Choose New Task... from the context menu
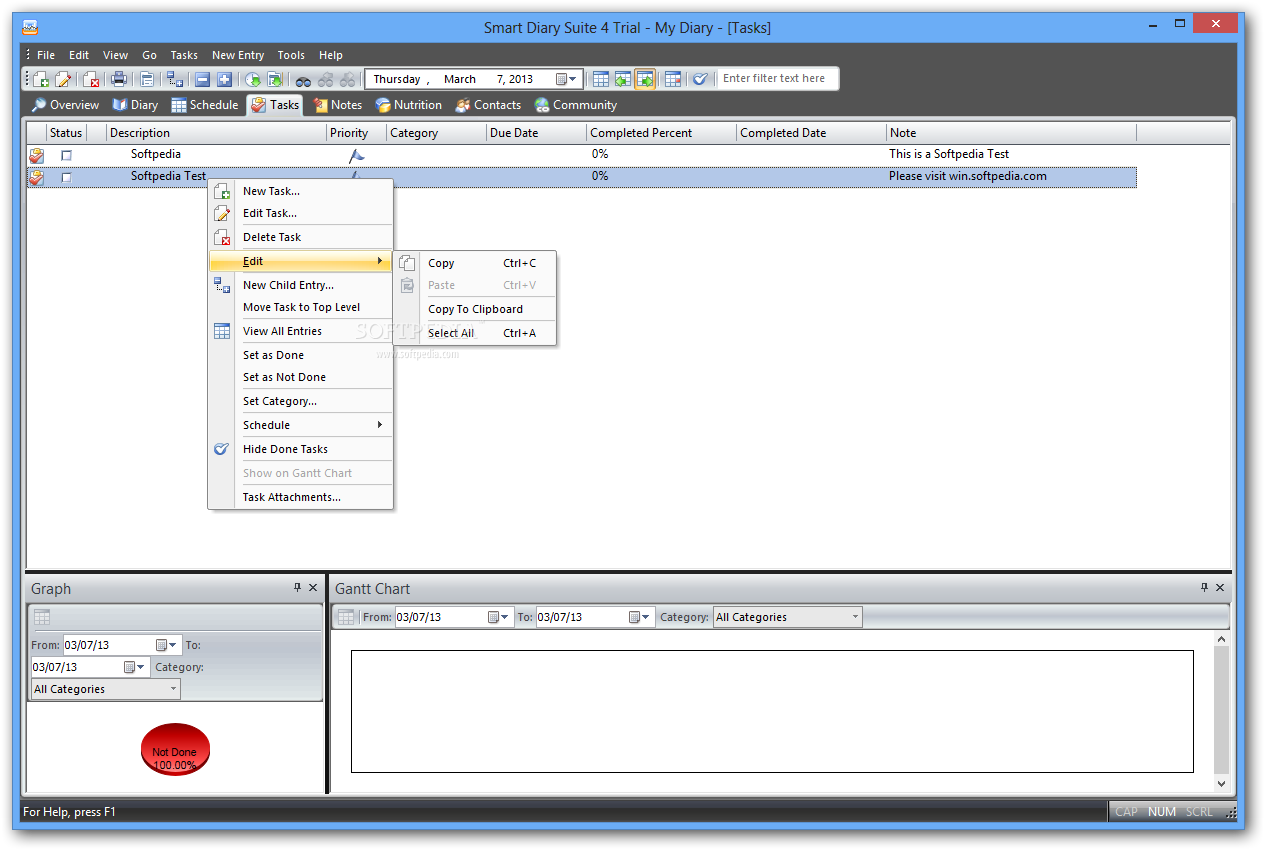The width and height of the screenshot is (1265, 850). coord(301,191)
